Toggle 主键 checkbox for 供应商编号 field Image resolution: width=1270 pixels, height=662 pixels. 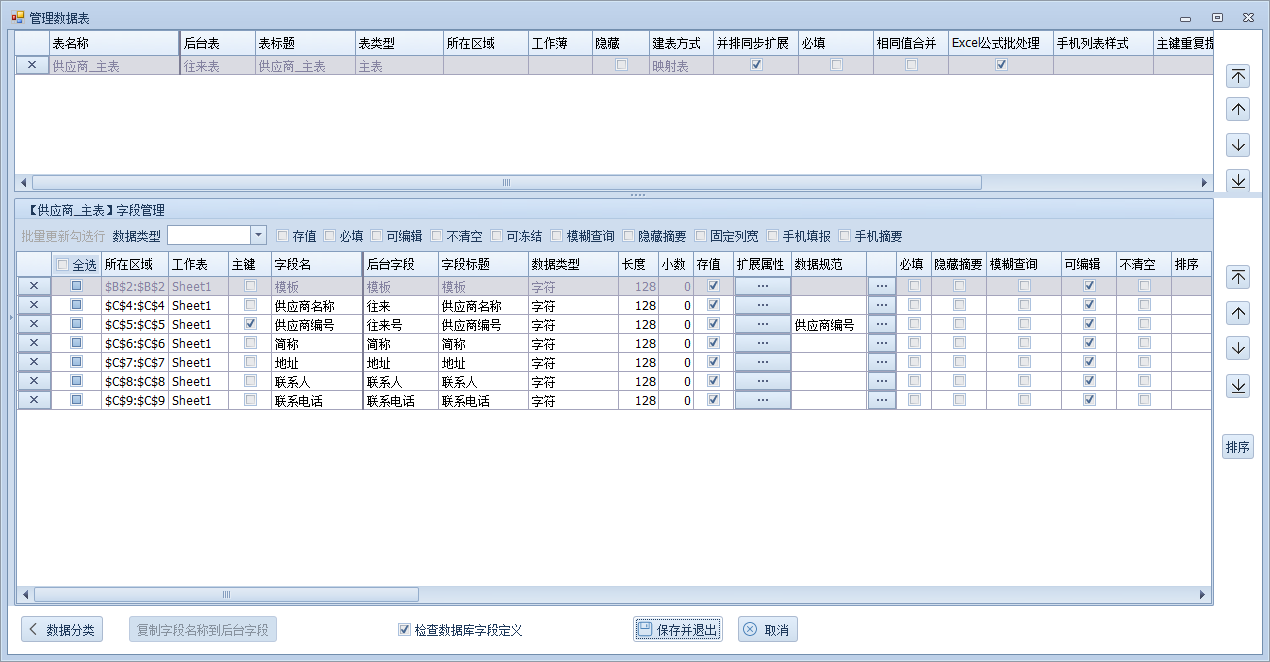(250, 324)
